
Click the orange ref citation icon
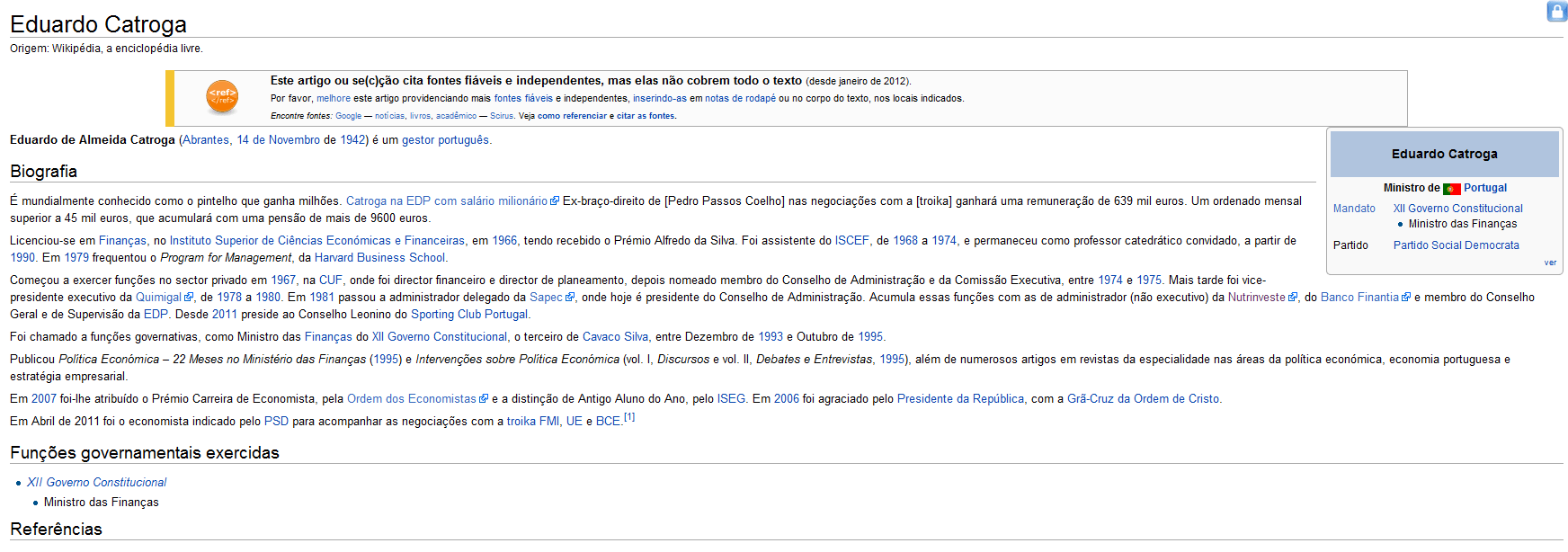point(222,96)
